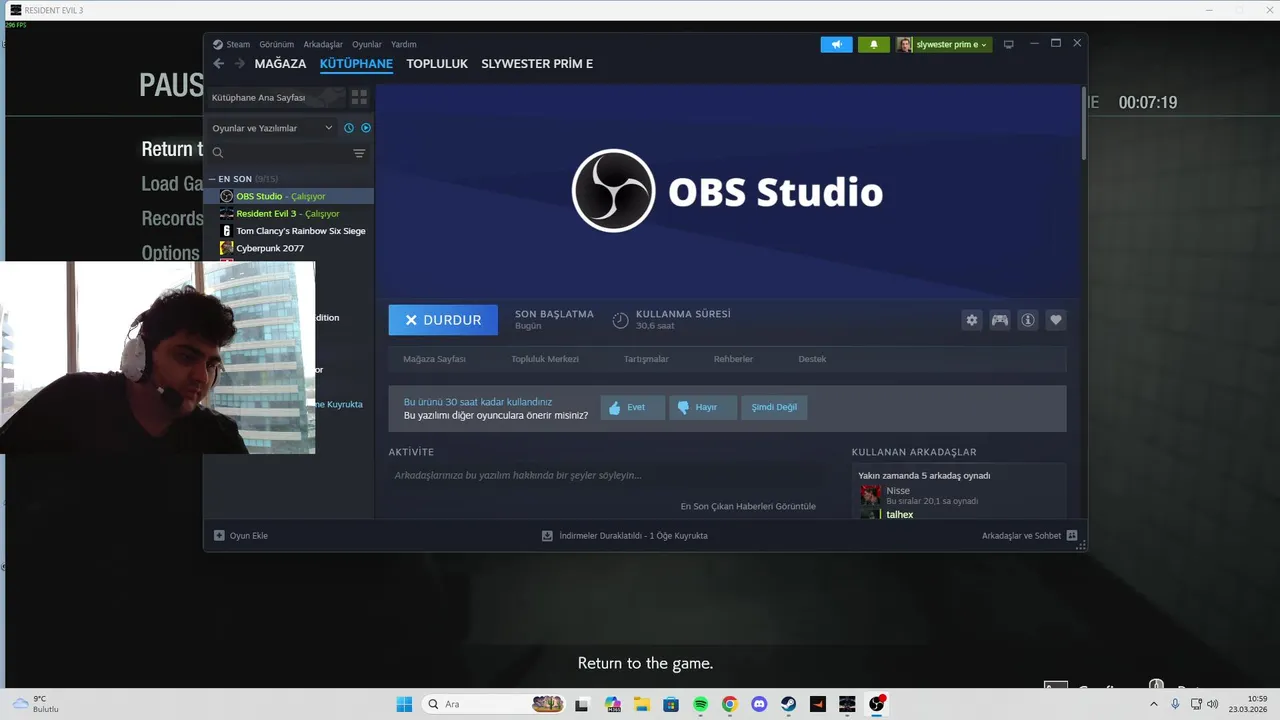
Task: Select Tom Clancy's Rainbow Six Siege
Action: [x=288, y=231]
